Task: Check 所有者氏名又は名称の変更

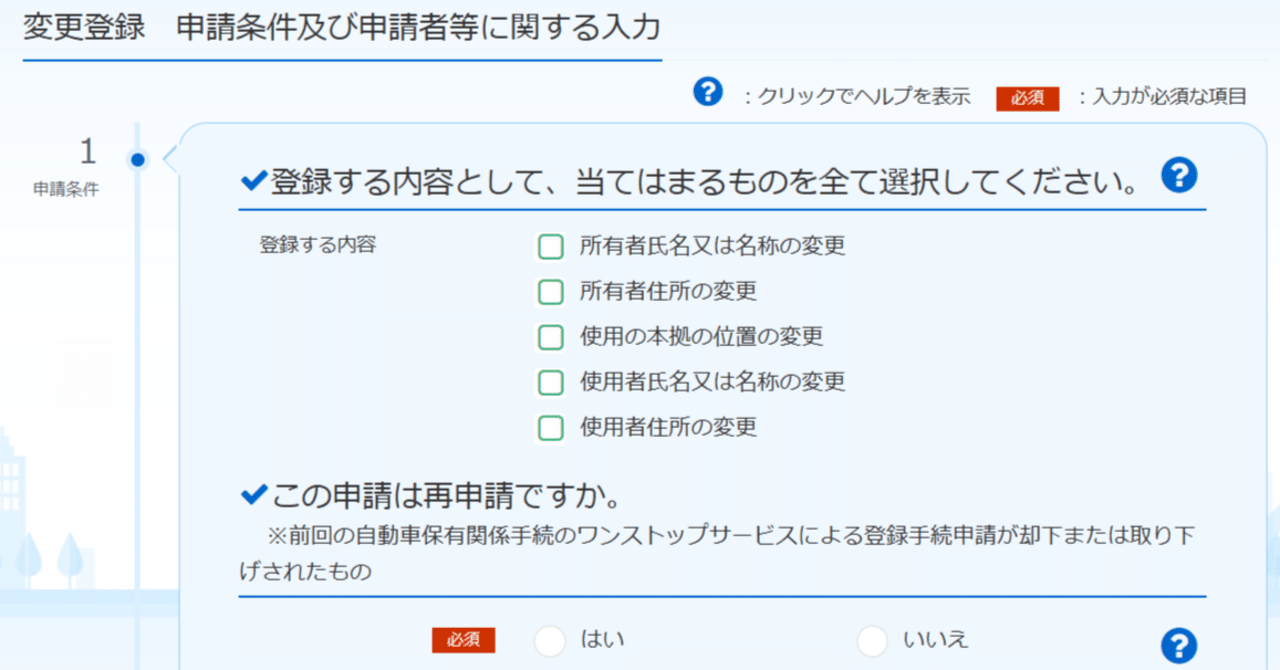Action: point(550,246)
